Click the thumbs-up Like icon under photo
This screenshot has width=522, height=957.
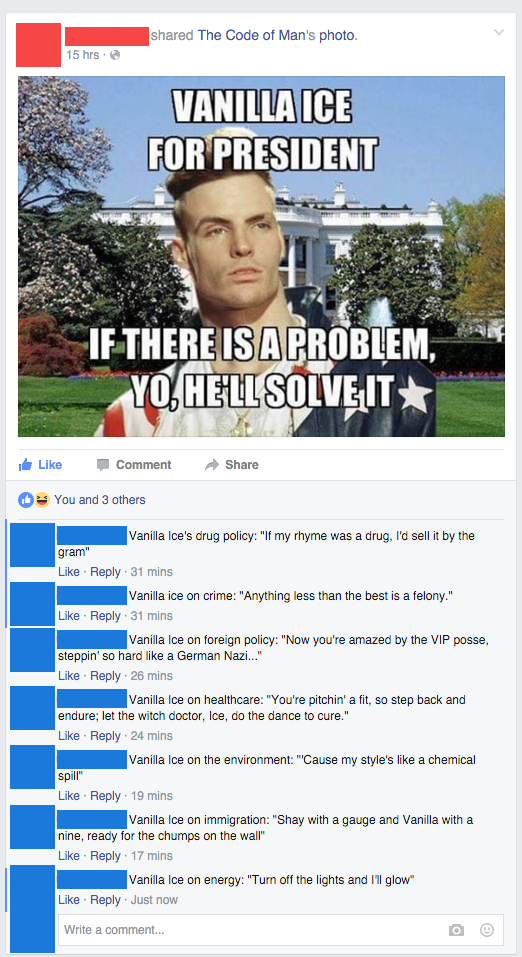point(25,464)
